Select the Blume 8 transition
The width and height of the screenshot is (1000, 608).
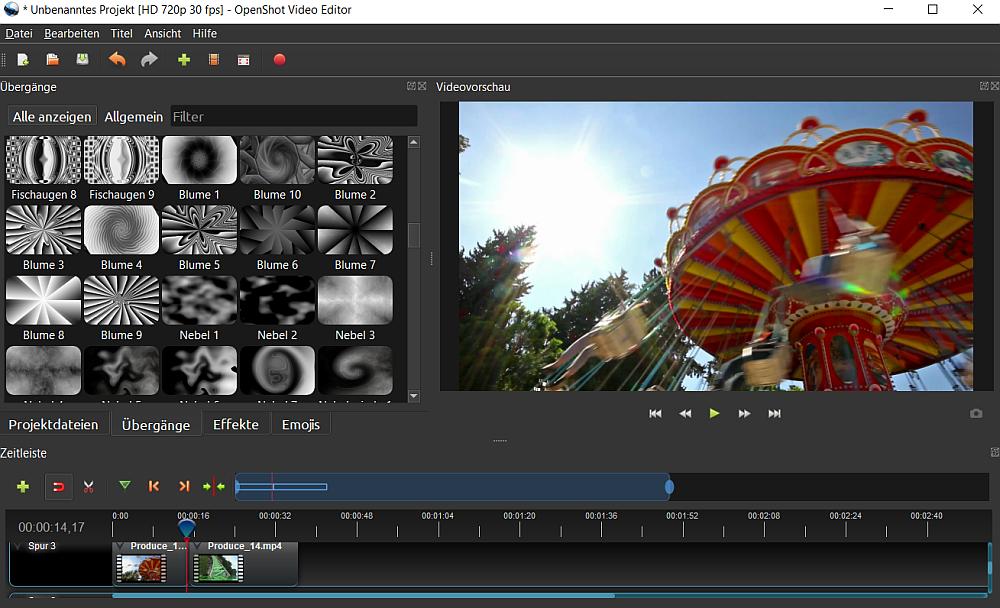(x=43, y=309)
